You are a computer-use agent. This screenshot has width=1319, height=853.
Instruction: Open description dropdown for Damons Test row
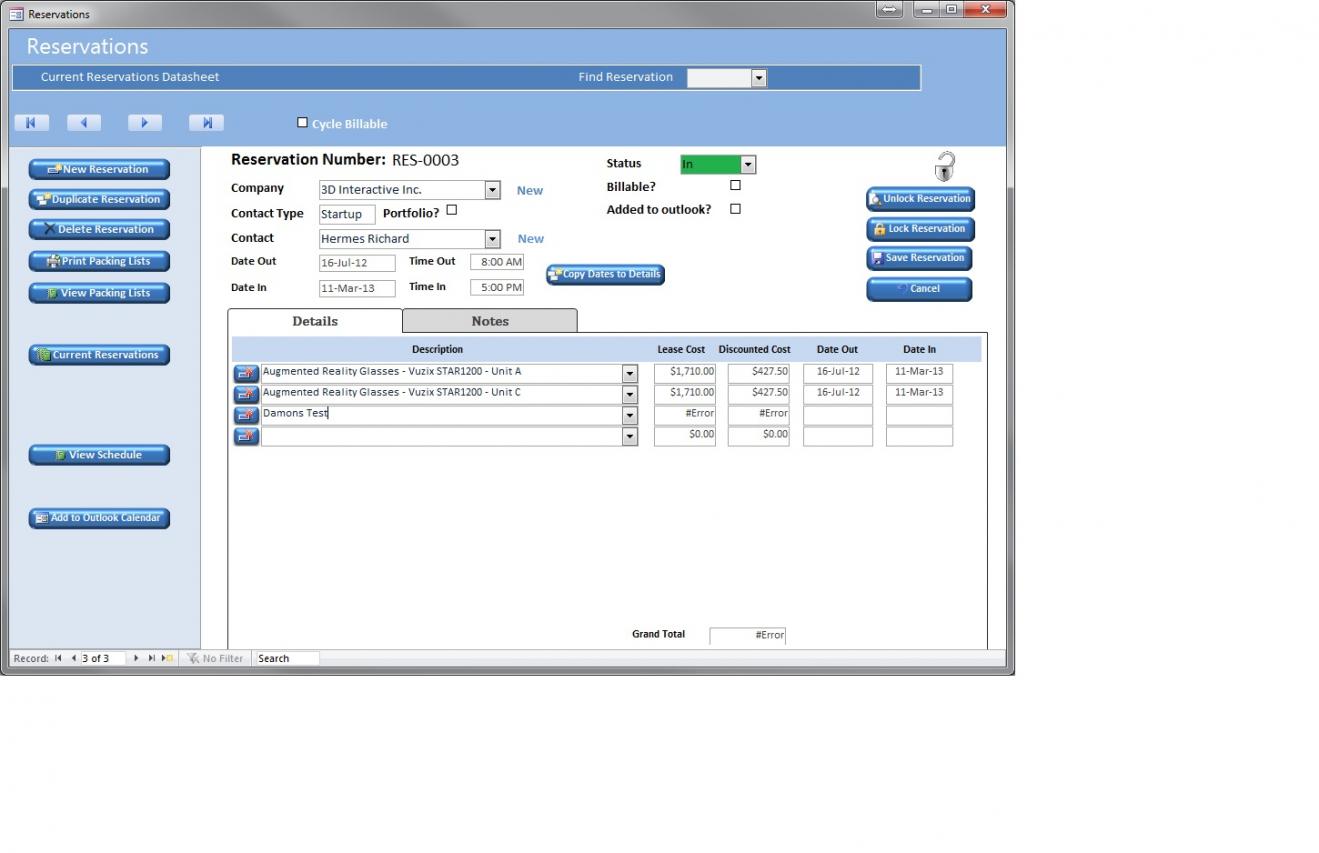click(630, 415)
